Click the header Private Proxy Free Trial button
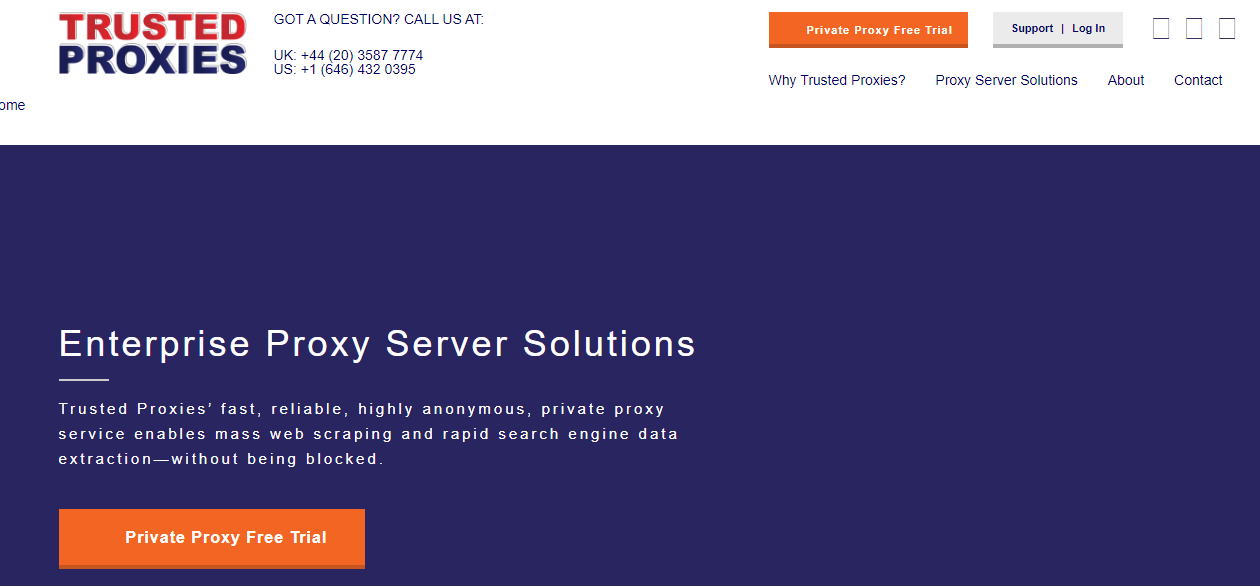1260x586 pixels. pos(868,30)
